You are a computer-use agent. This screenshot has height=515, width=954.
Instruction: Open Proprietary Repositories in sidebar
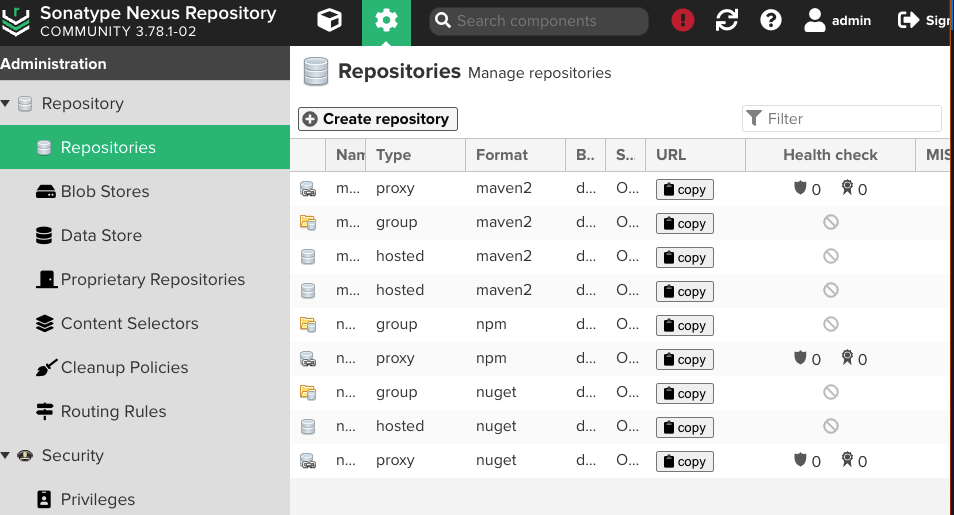(x=145, y=279)
